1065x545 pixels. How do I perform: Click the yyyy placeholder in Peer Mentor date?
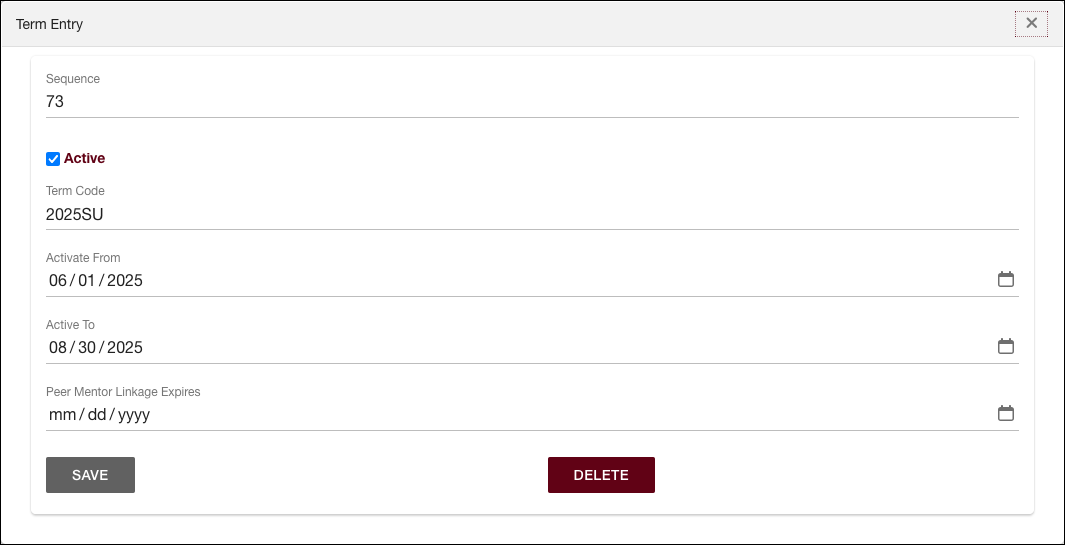click(x=134, y=415)
